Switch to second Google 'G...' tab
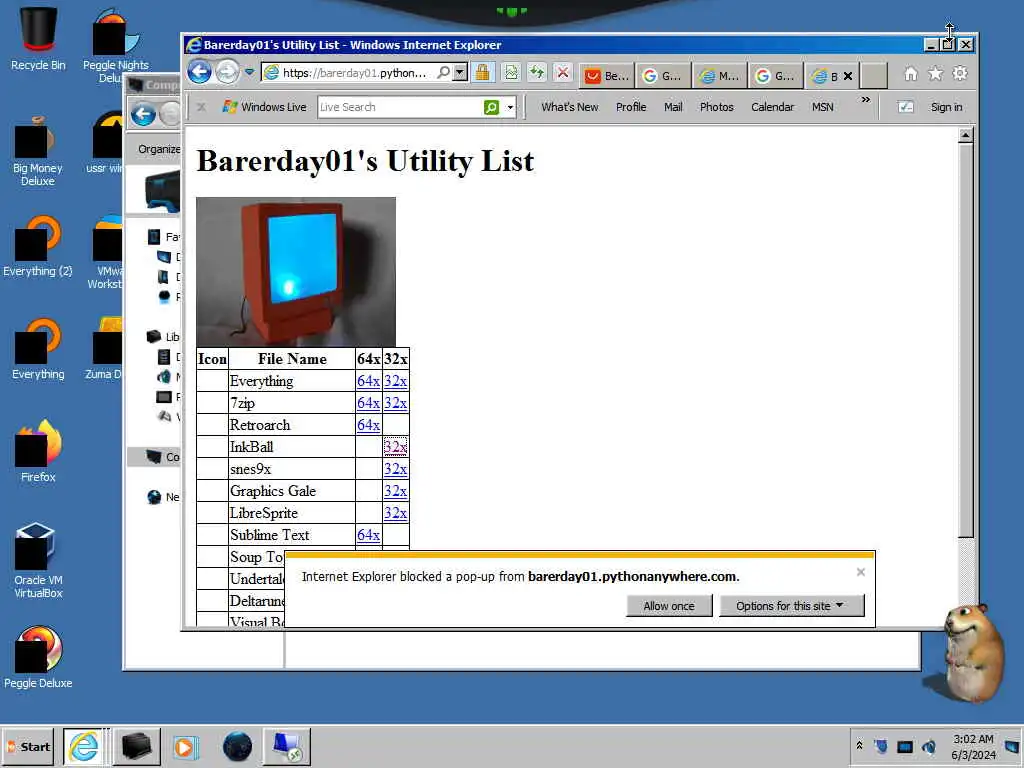The width and height of the screenshot is (1024, 768). coord(775,76)
